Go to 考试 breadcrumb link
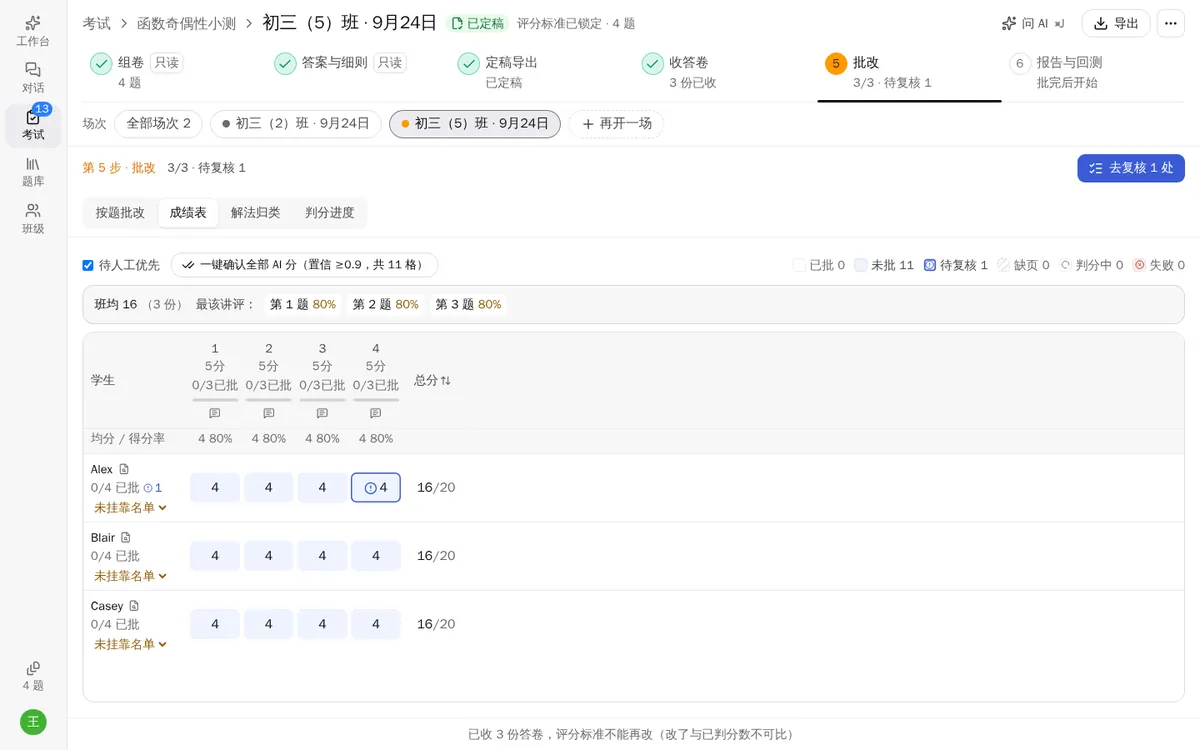Image resolution: width=1200 pixels, height=750 pixels. (97, 23)
